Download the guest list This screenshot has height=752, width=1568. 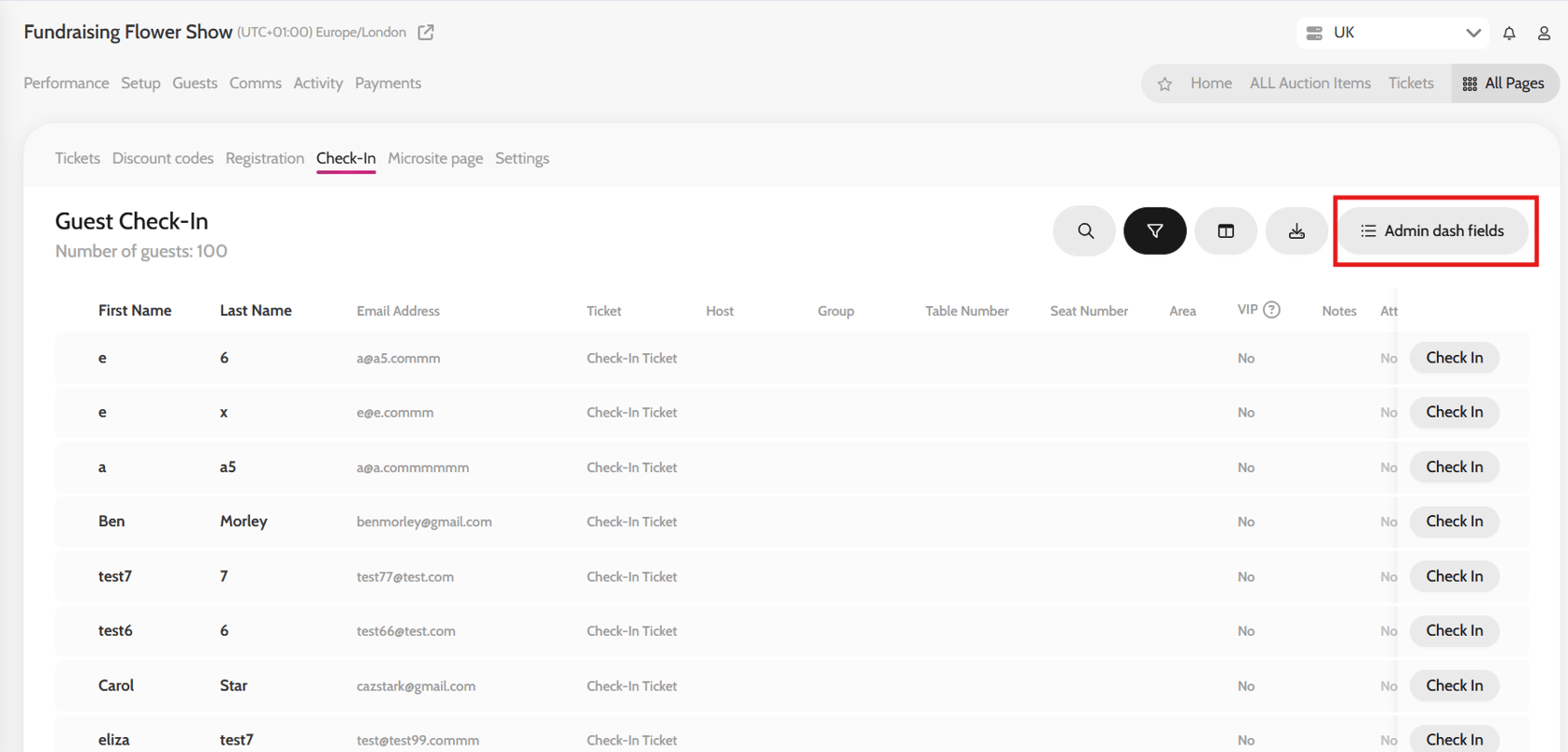point(1297,230)
